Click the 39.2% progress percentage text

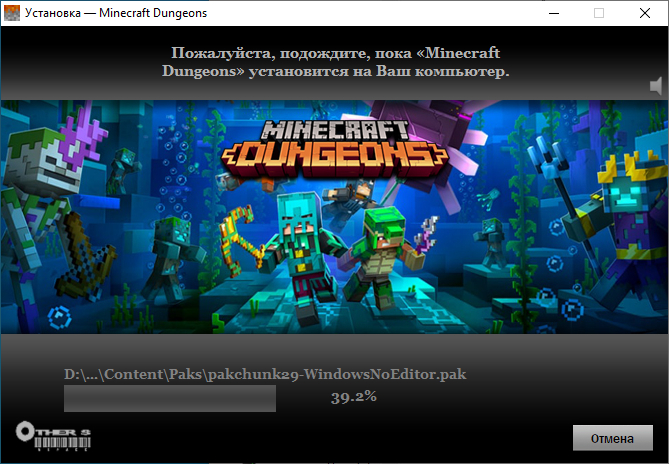point(353,397)
